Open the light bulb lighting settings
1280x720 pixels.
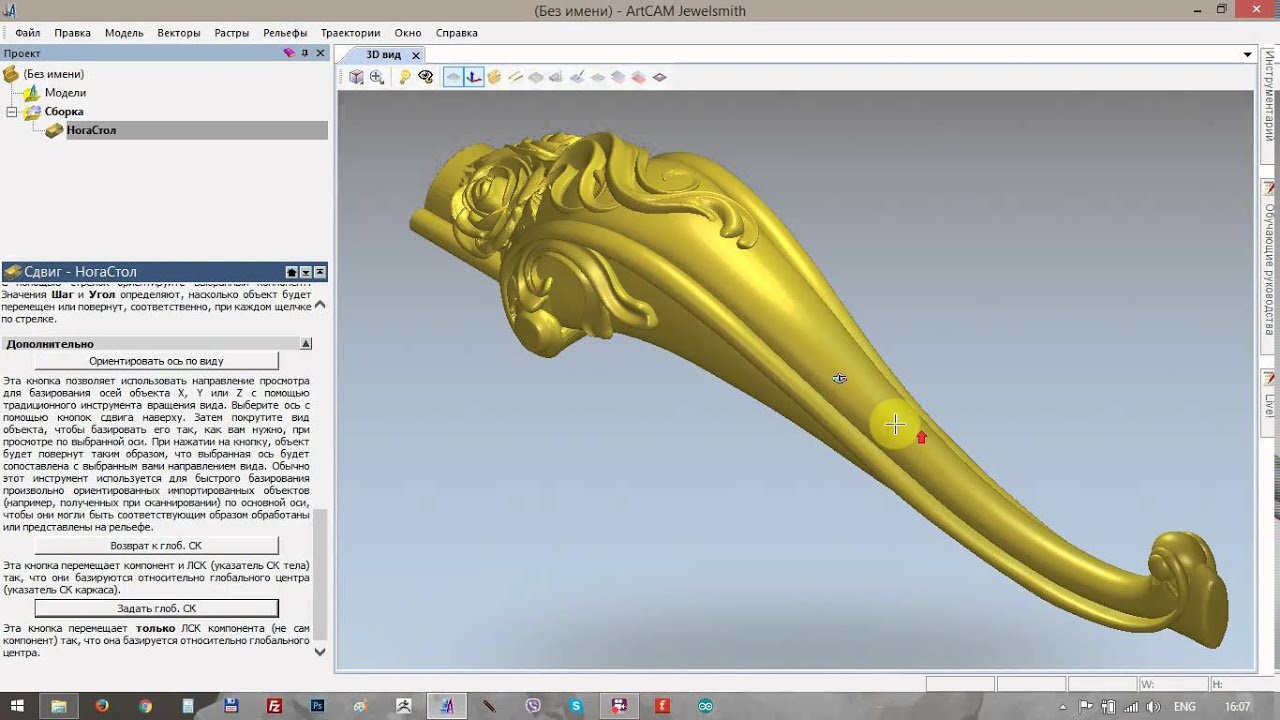(405, 77)
